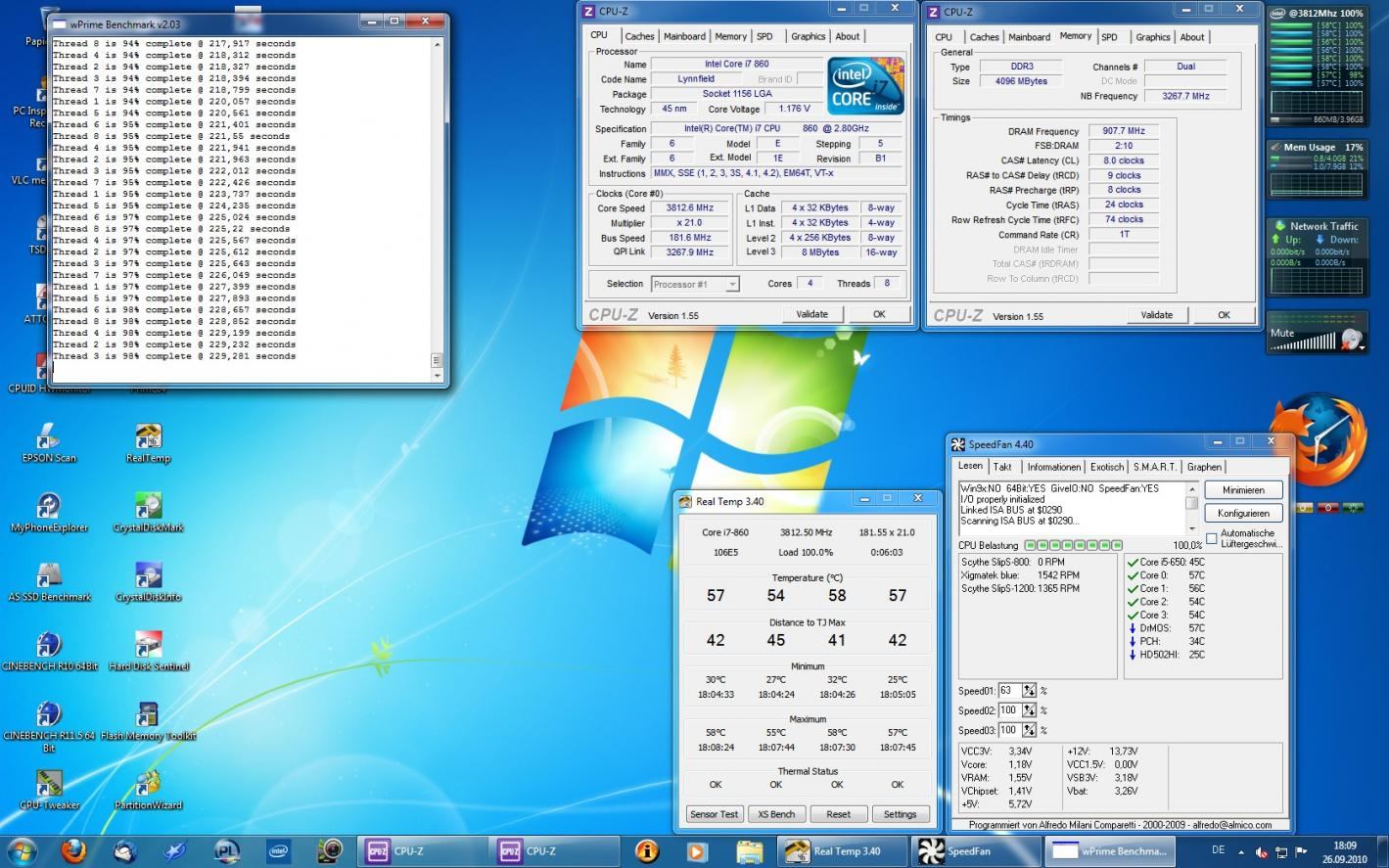Click DRAM Frequency value 907.7 MHz
The height and width of the screenshot is (868, 1389).
pyautogui.click(x=1124, y=130)
